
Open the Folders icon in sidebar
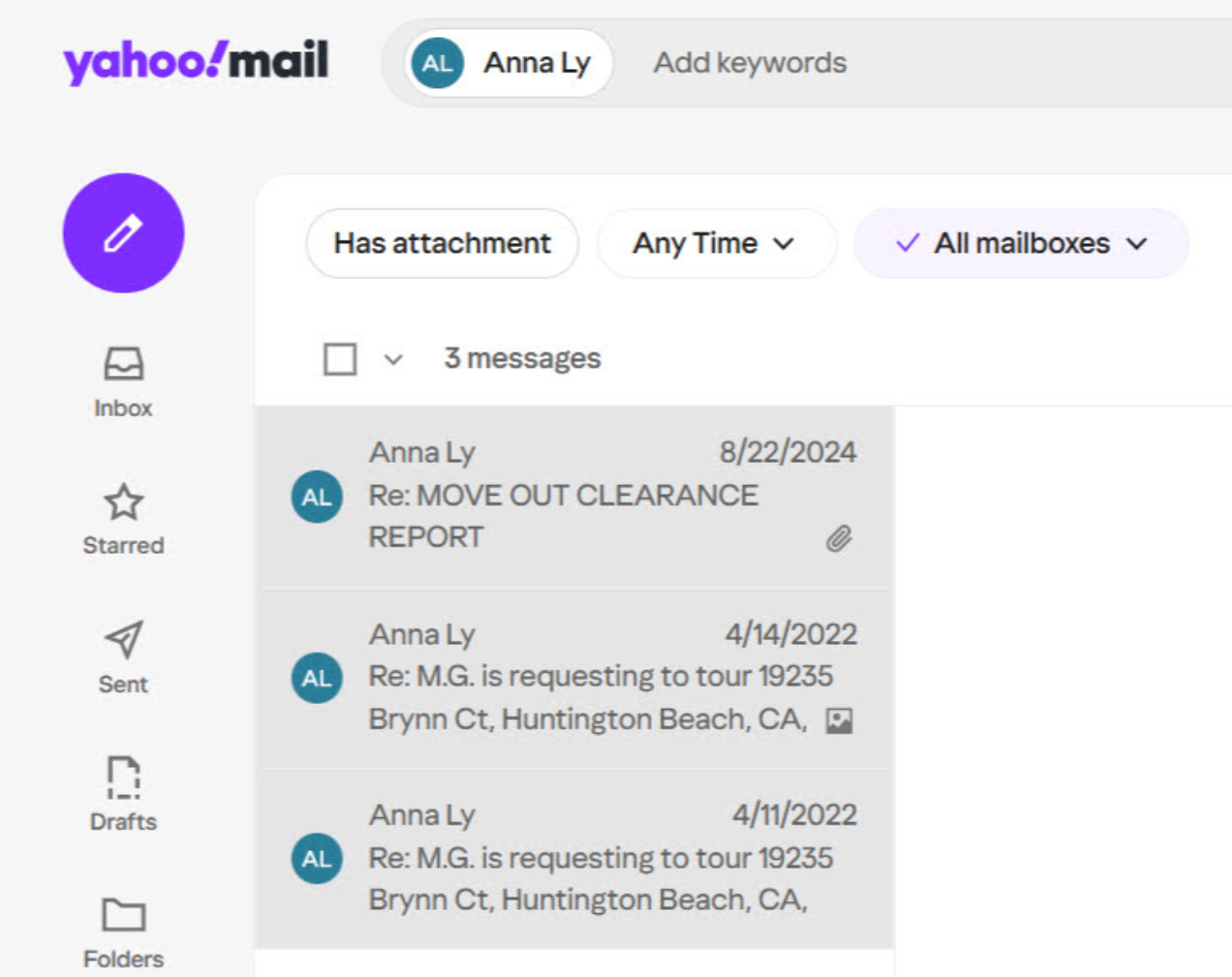click(123, 915)
